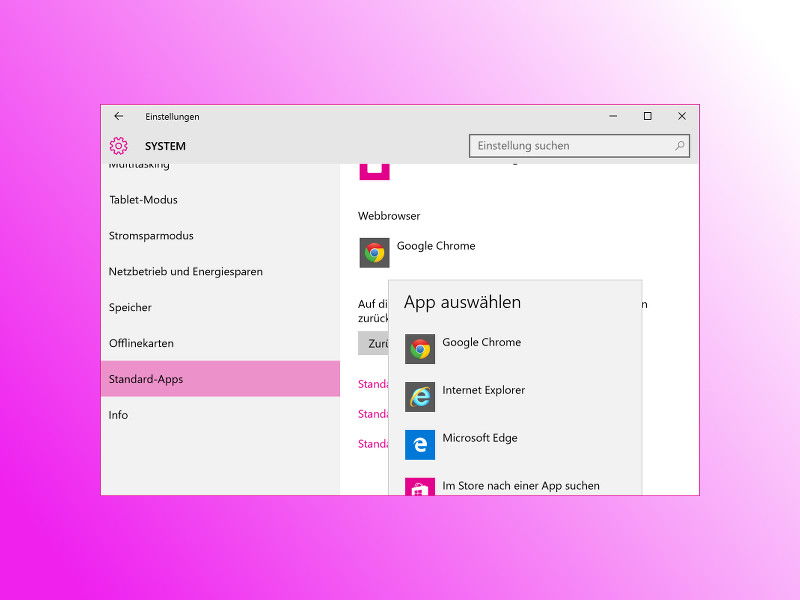Choose the Internet Explorer icon

tap(420, 397)
